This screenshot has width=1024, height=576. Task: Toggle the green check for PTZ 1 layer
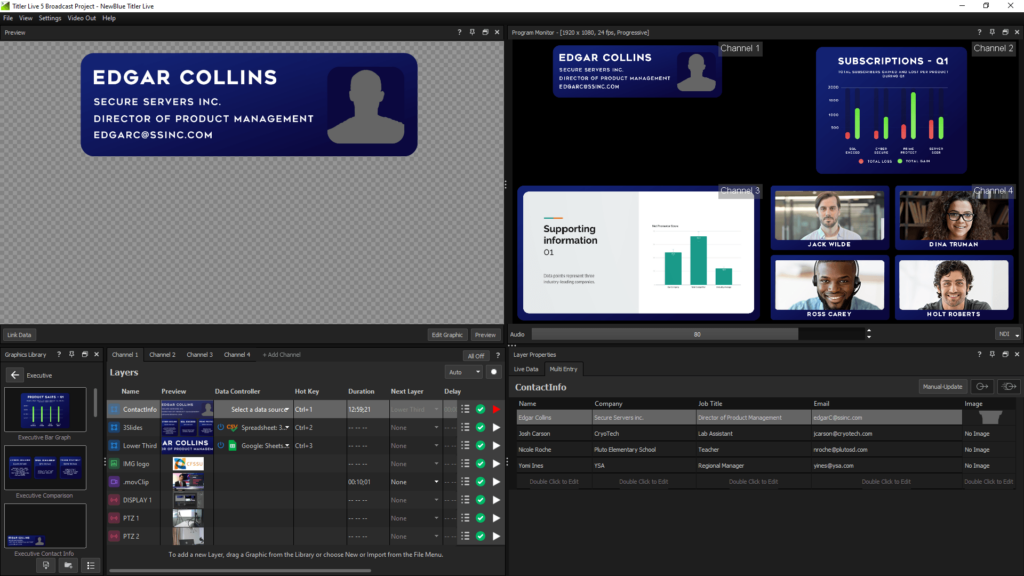[x=481, y=519]
